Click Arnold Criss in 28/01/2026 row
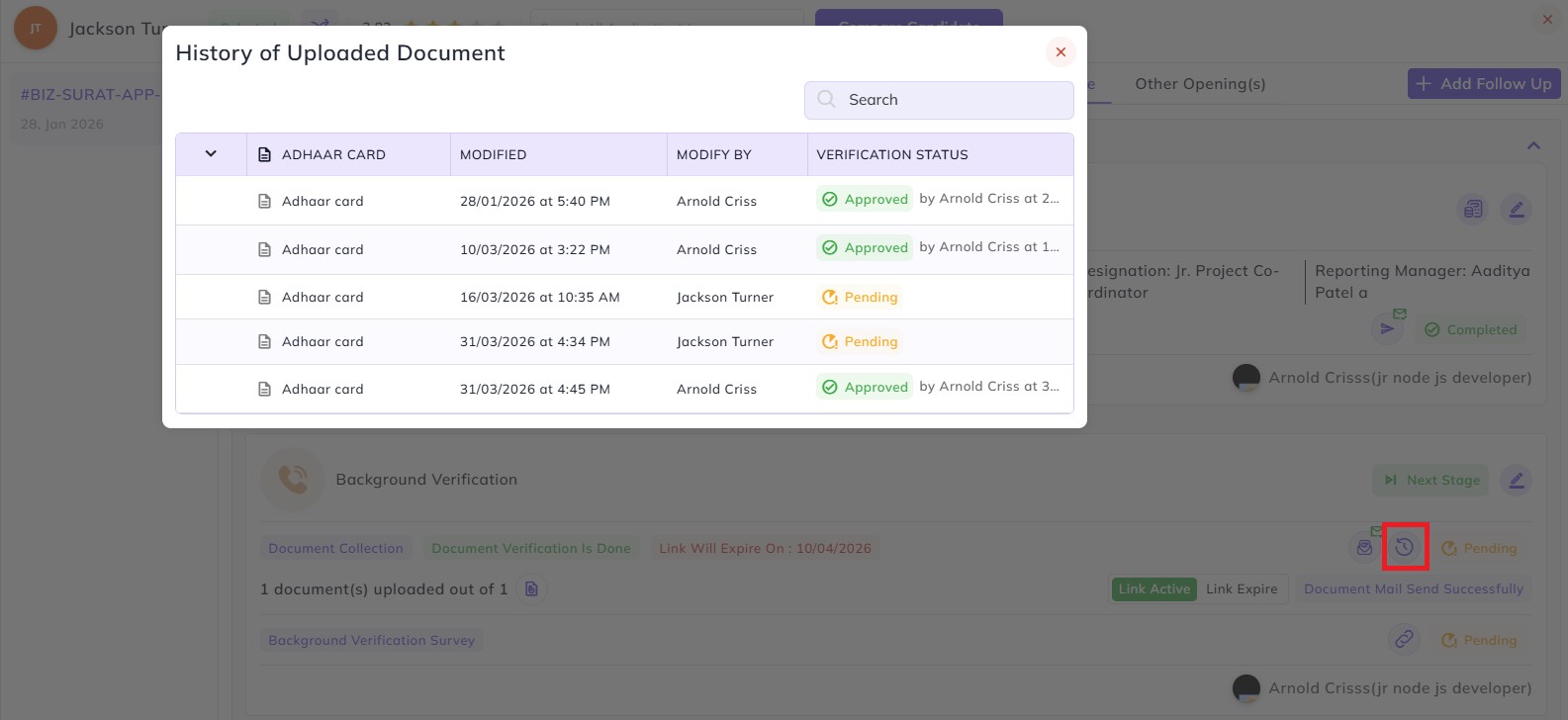This screenshot has height=720, width=1568. 716,201
